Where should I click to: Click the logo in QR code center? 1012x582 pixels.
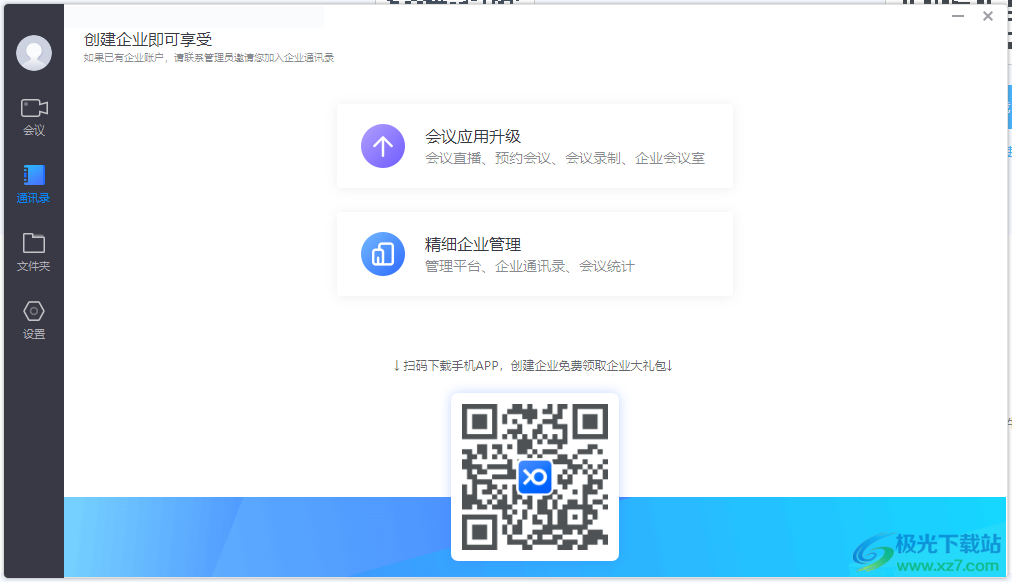pyautogui.click(x=534, y=477)
